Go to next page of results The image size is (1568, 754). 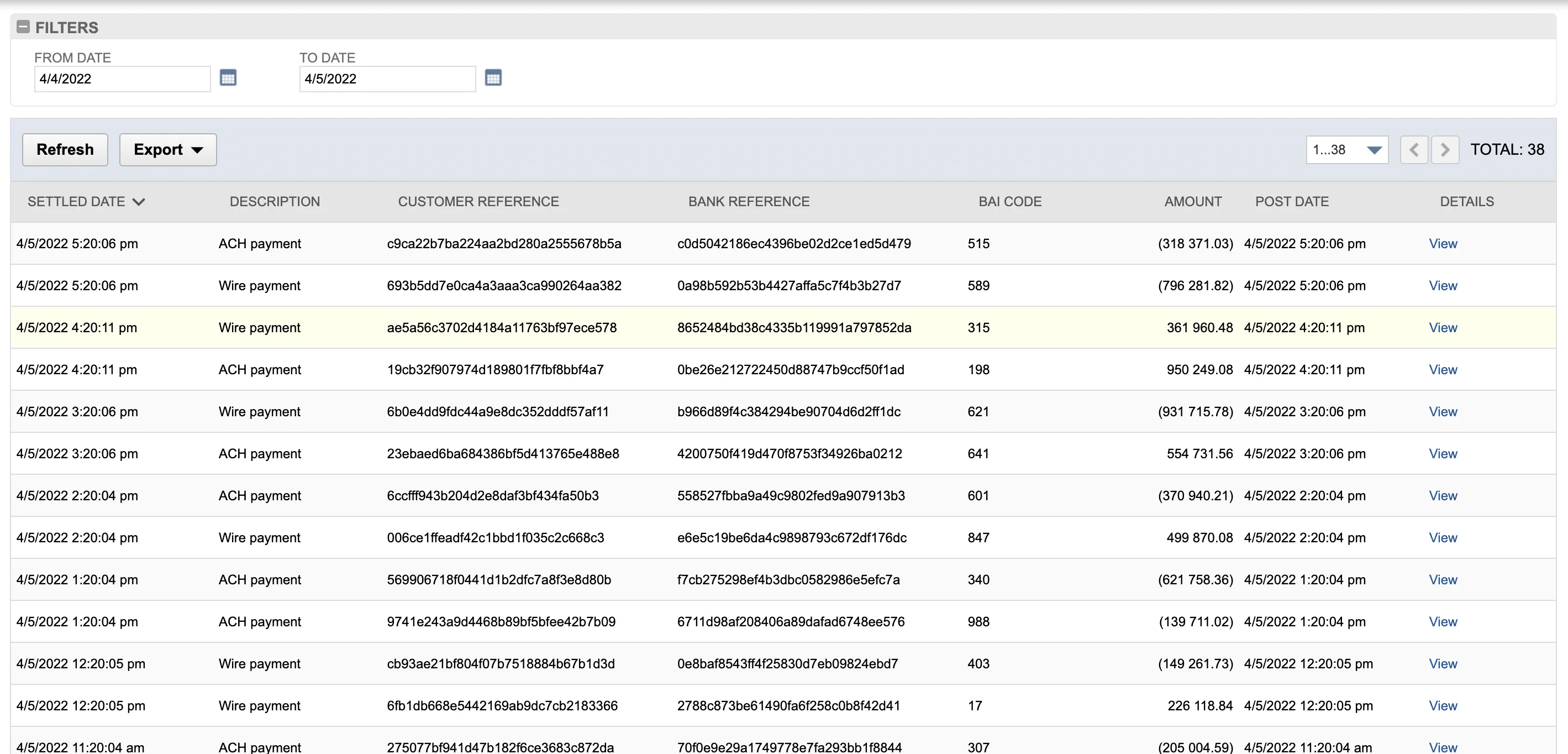(1445, 150)
